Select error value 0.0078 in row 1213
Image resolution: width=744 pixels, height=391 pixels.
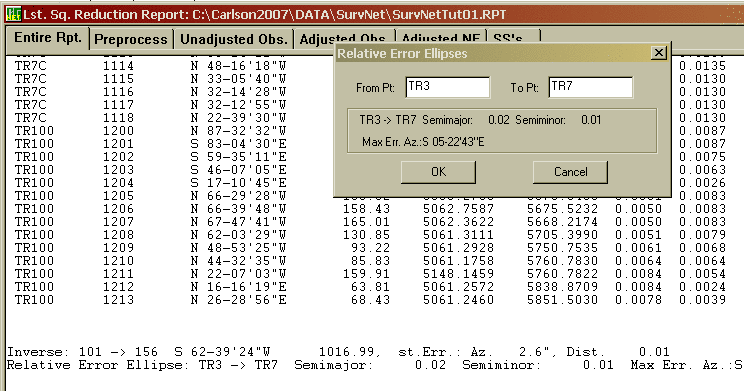tap(638, 300)
